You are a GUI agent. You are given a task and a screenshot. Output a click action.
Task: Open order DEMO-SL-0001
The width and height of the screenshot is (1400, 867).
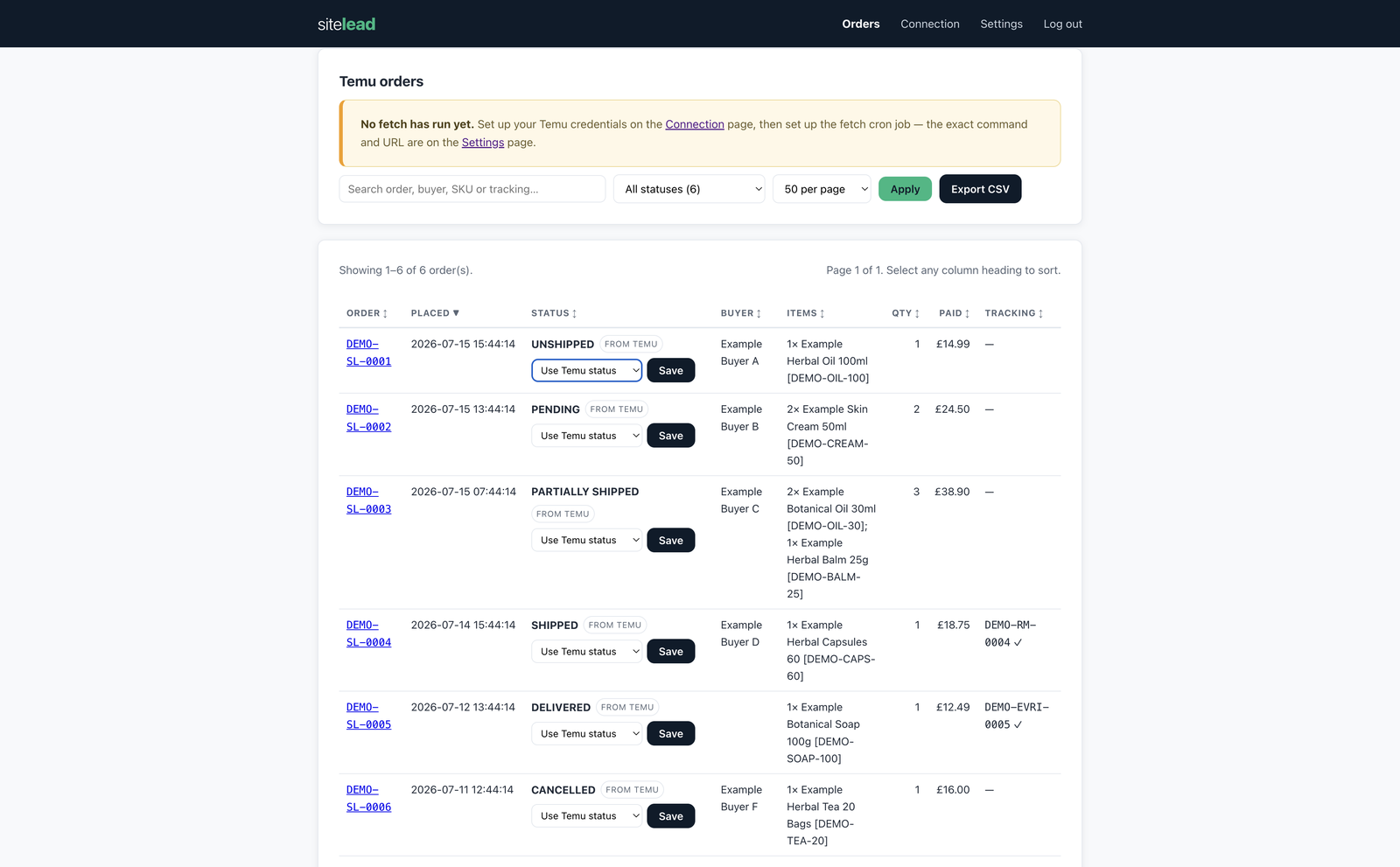pos(368,353)
